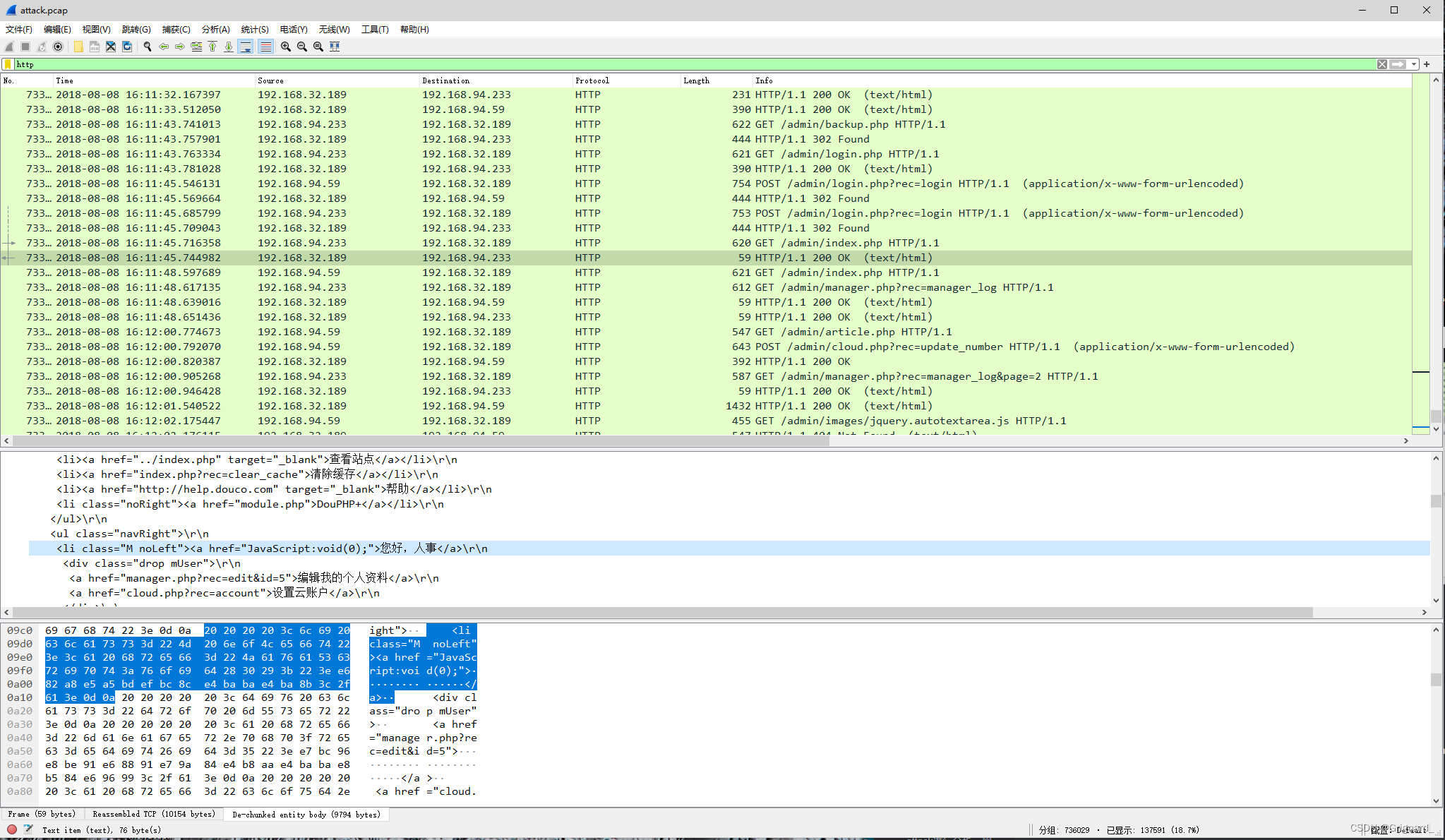Open the 捕获(C) menu

(176, 29)
